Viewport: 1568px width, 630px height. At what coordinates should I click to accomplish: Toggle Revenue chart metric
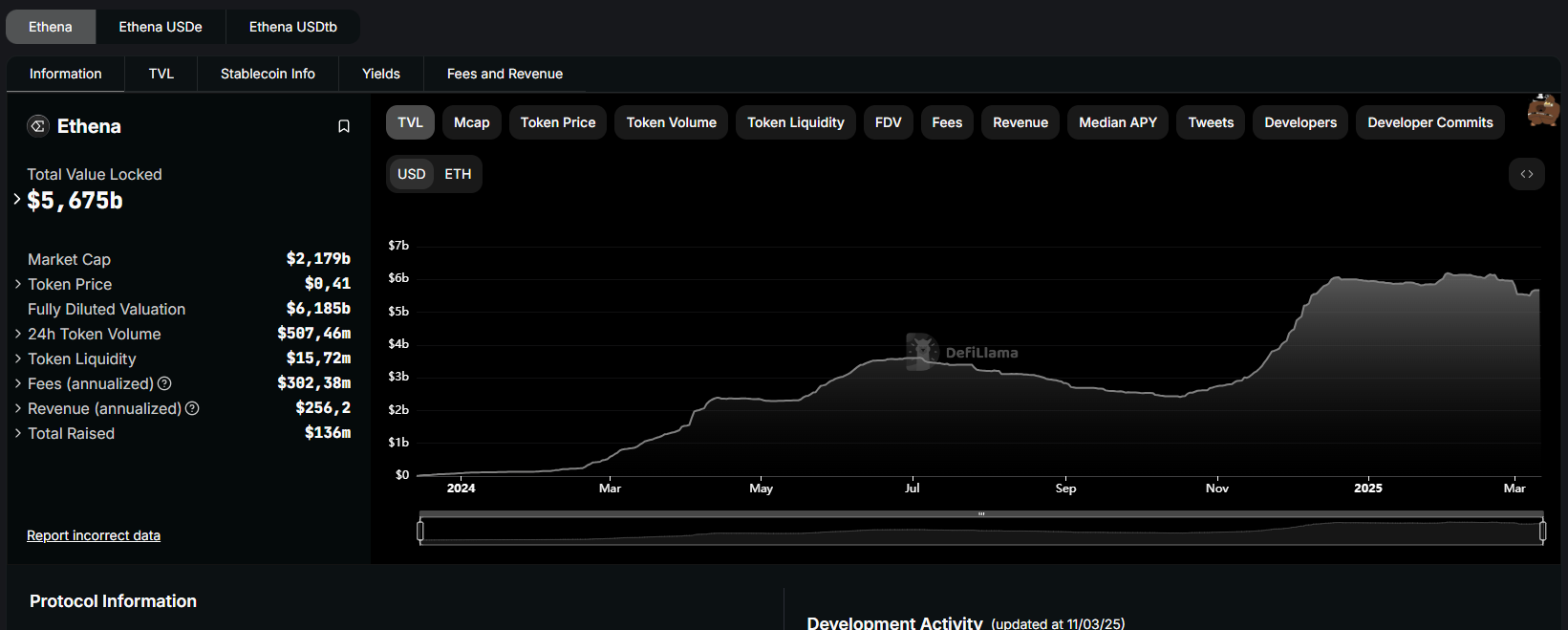point(1020,122)
